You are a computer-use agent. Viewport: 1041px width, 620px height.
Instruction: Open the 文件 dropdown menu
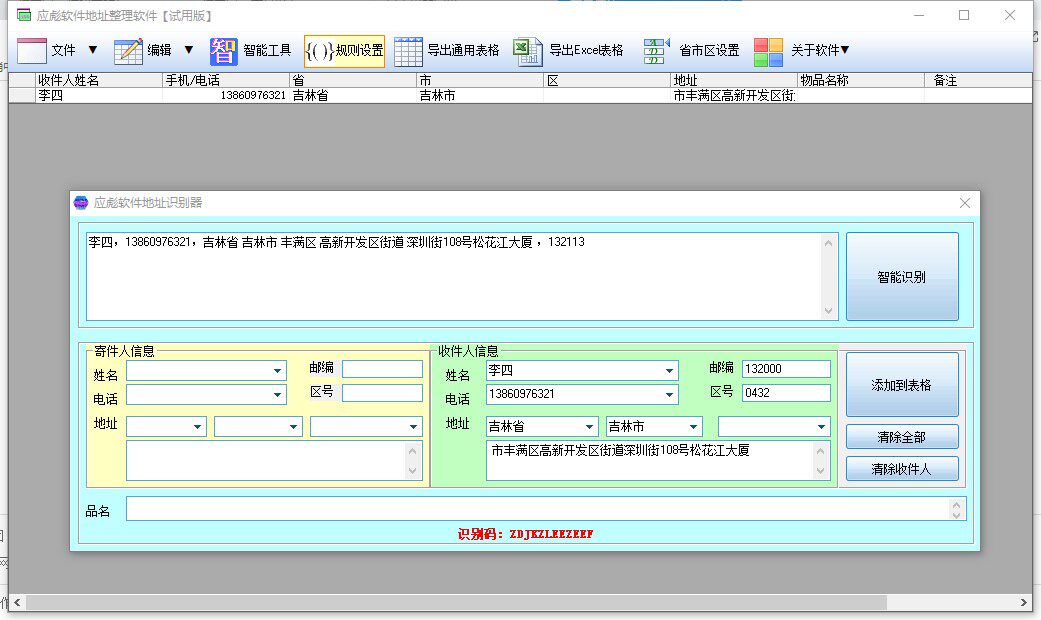(x=91, y=50)
